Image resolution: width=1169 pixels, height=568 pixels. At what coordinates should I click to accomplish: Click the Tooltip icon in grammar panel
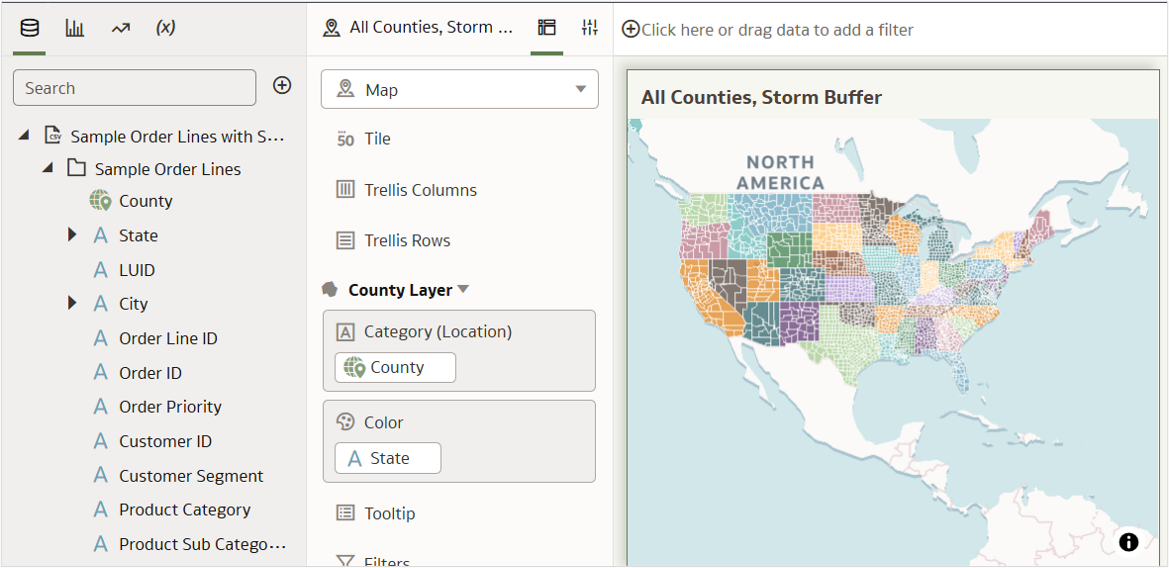(x=345, y=513)
